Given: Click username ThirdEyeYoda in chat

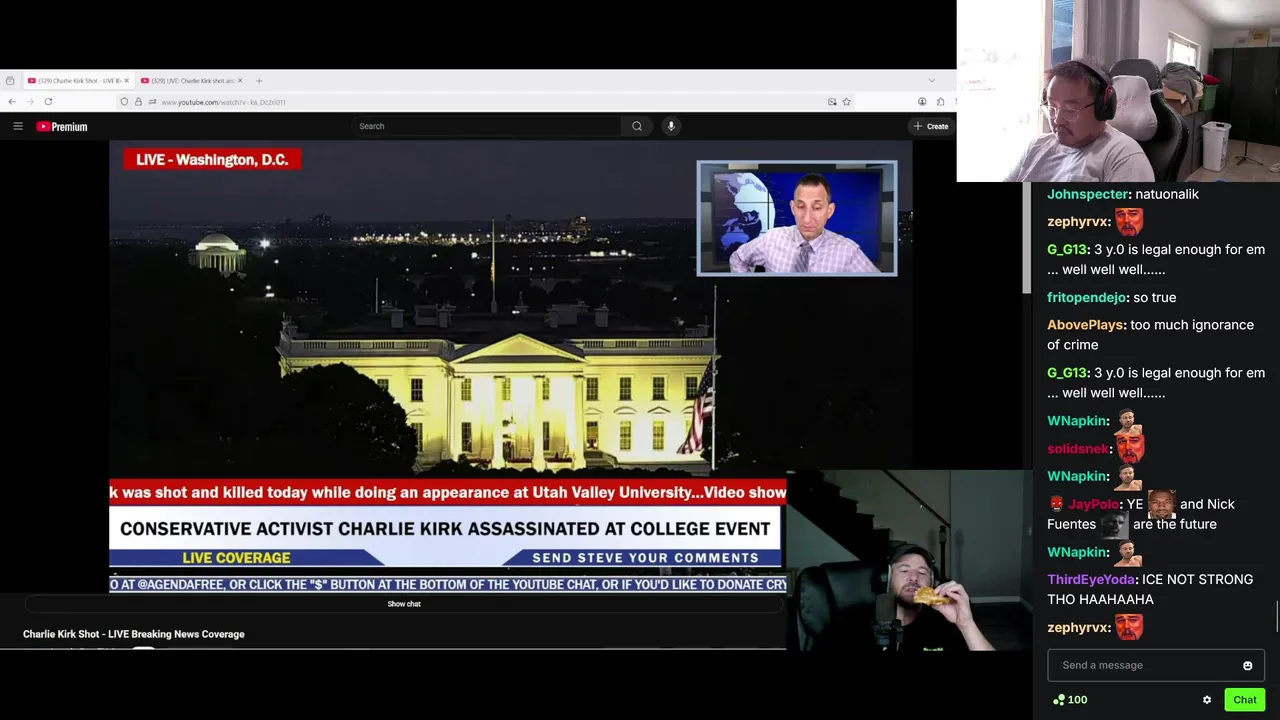Looking at the screenshot, I should tap(1091, 579).
